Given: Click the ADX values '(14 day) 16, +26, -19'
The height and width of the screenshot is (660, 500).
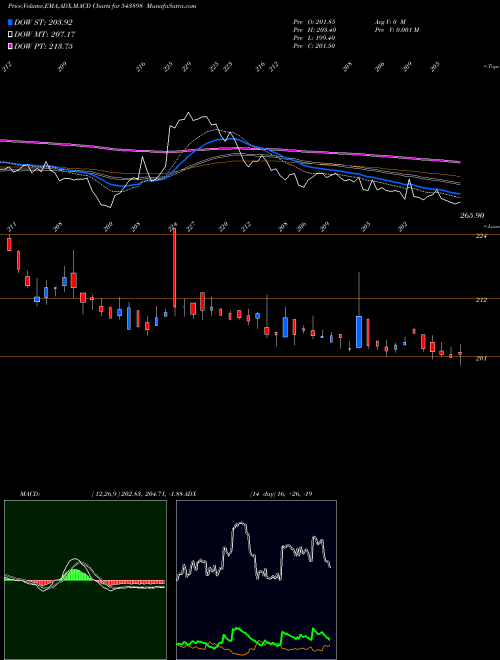Looking at the screenshot, I should click(x=281, y=494).
